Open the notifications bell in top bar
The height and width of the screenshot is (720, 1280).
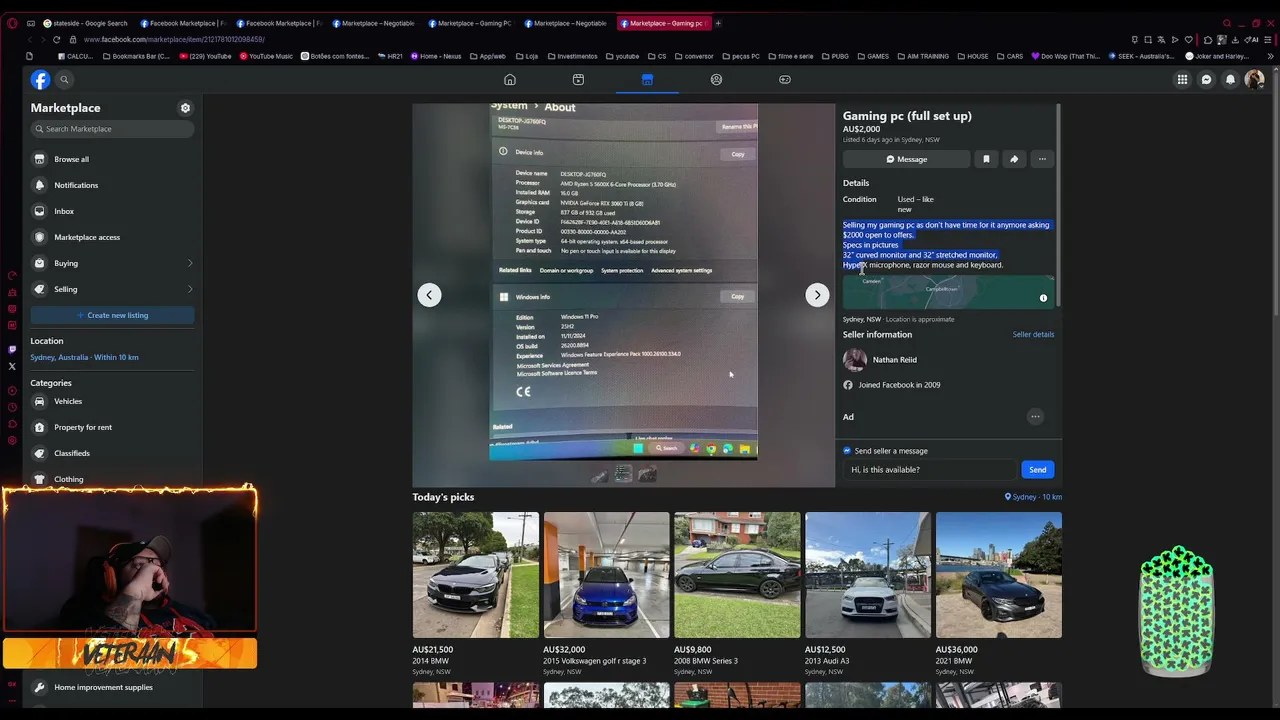tap(1231, 79)
